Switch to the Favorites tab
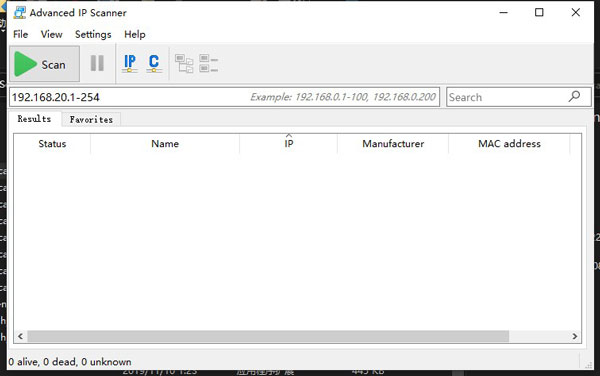This screenshot has height=376, width=600. tap(91, 119)
